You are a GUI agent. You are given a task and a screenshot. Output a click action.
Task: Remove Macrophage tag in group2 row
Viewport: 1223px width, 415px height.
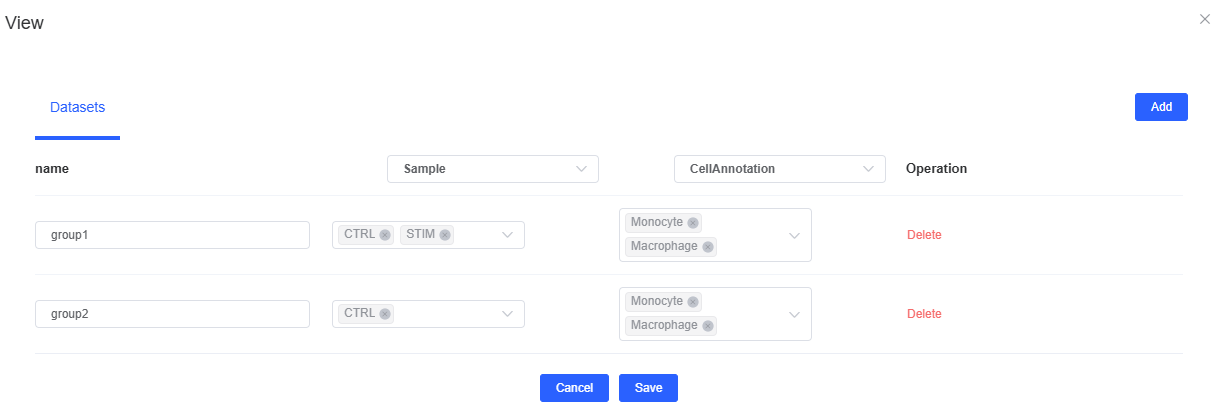click(708, 326)
